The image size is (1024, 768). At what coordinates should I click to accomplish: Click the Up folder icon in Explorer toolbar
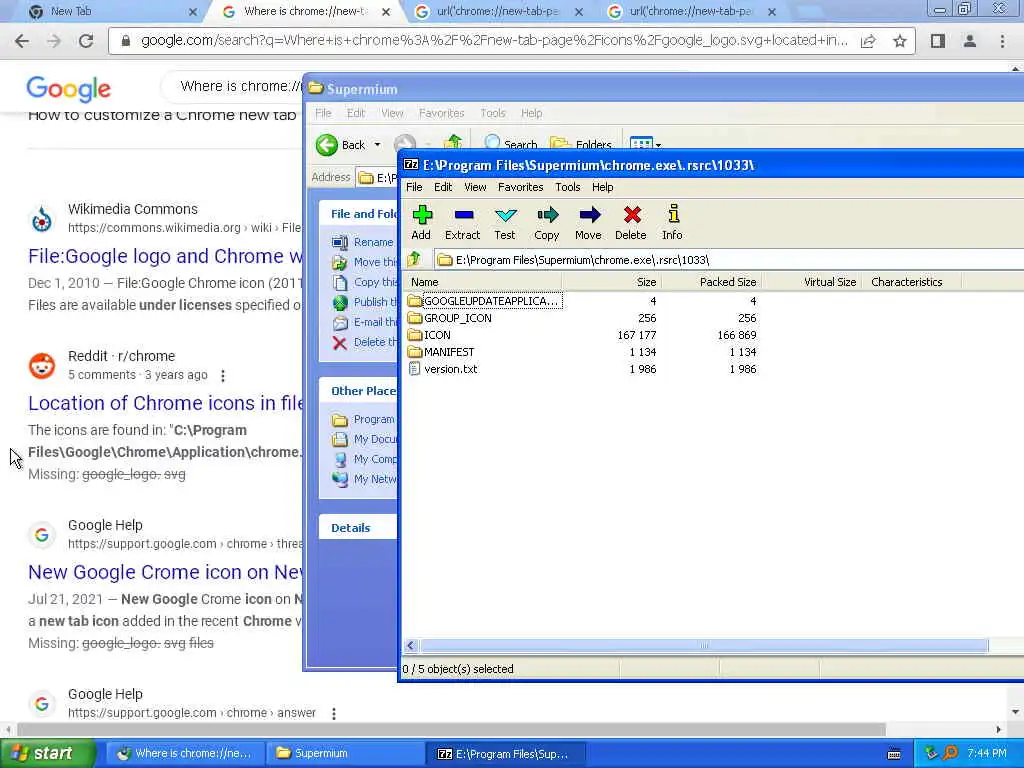click(x=453, y=142)
